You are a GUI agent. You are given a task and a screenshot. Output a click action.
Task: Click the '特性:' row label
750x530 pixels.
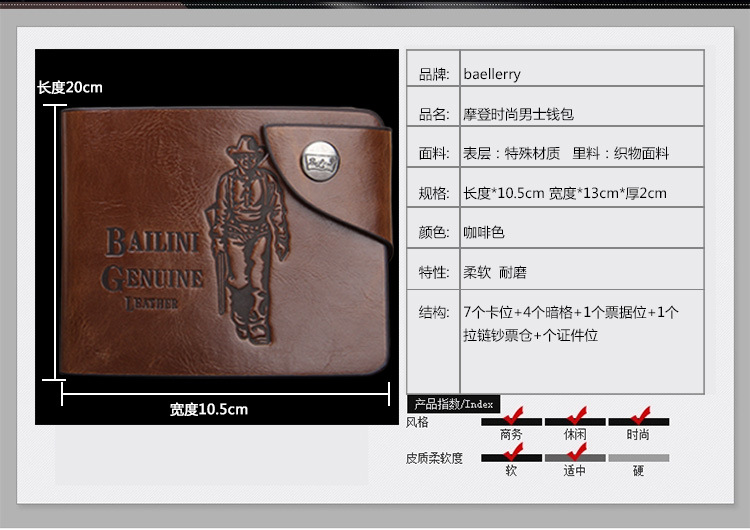pos(434,273)
